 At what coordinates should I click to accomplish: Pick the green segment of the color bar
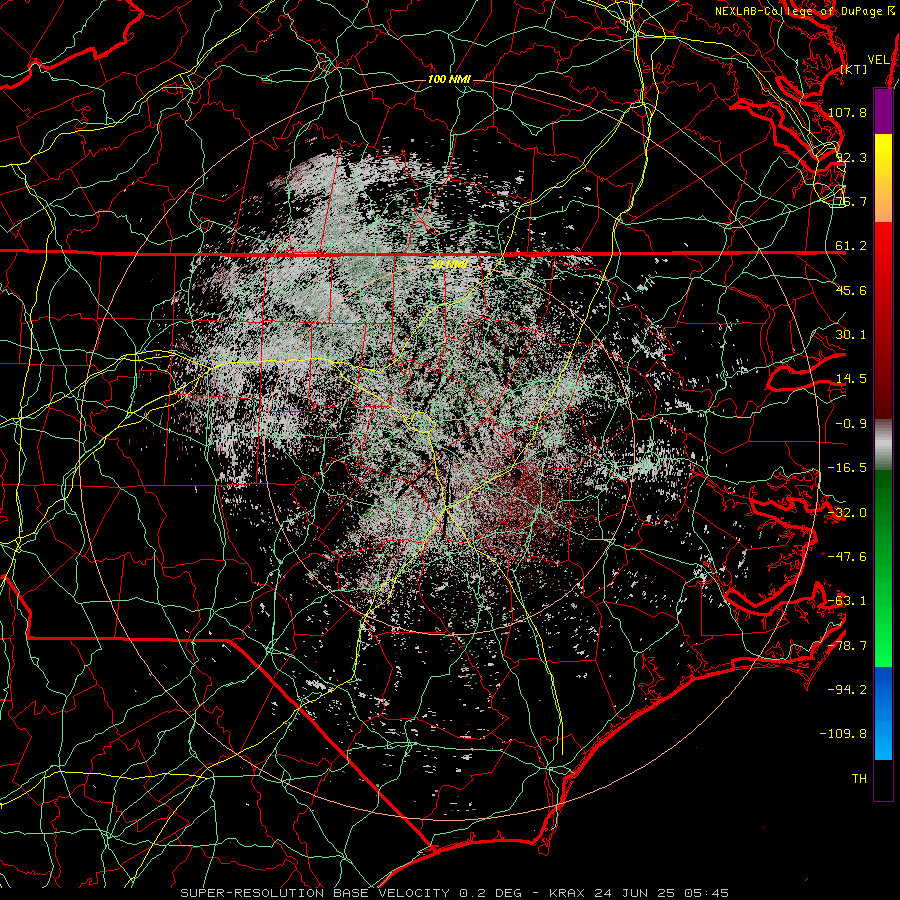click(x=883, y=568)
